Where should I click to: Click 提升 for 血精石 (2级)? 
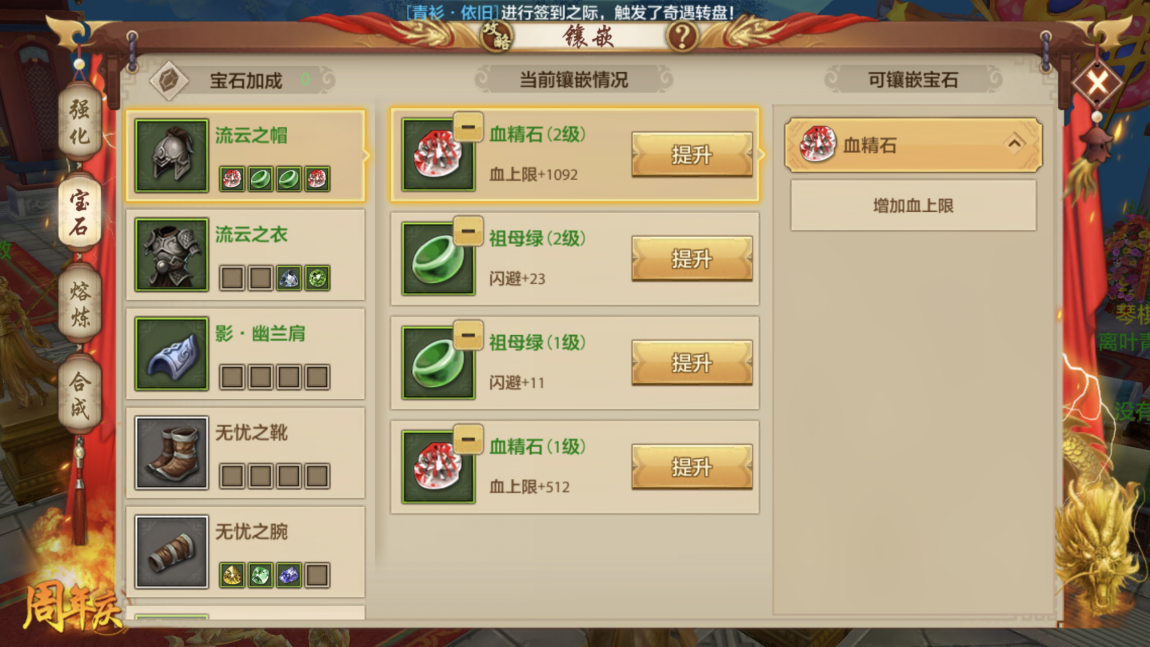tap(692, 155)
